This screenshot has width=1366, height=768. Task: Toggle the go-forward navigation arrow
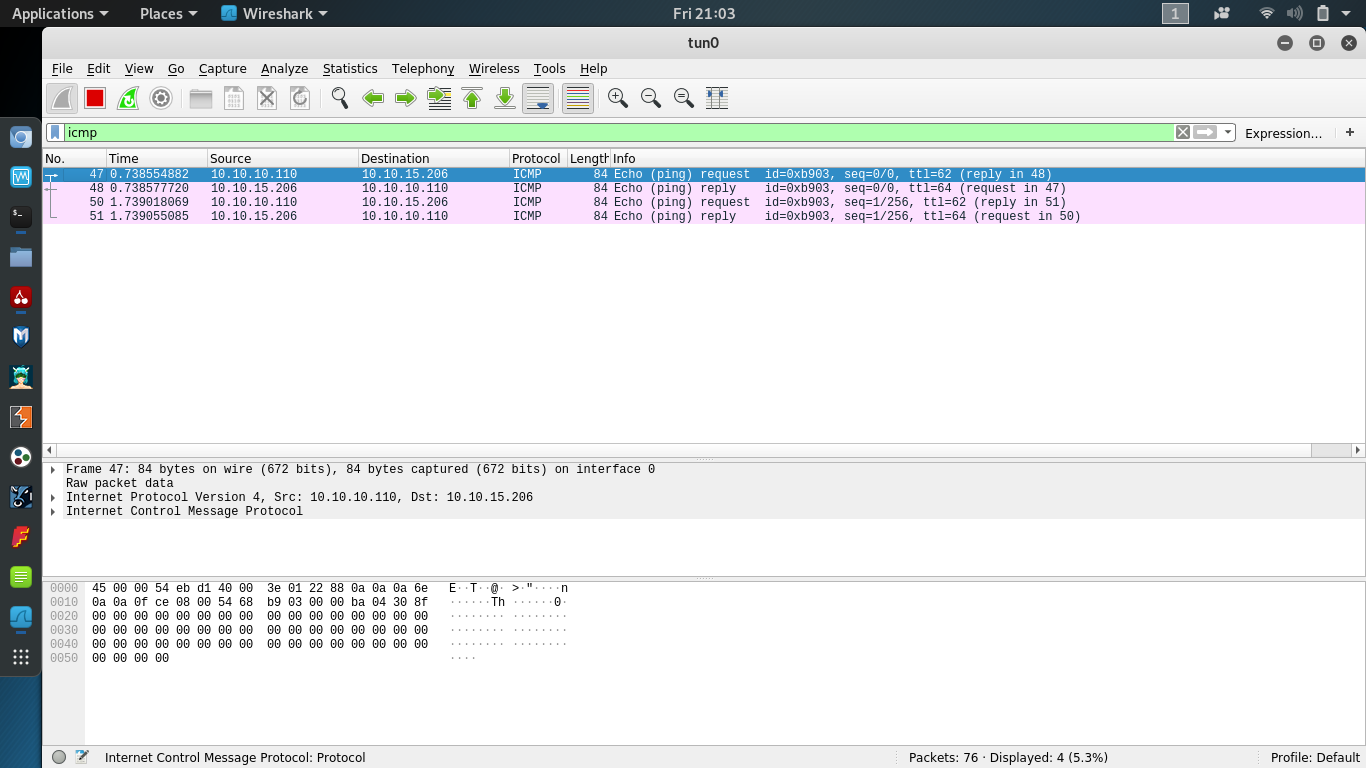[406, 97]
